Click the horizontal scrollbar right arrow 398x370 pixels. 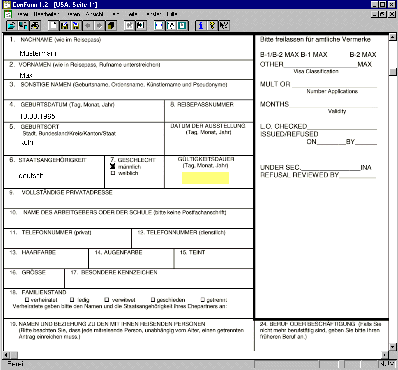point(385,355)
